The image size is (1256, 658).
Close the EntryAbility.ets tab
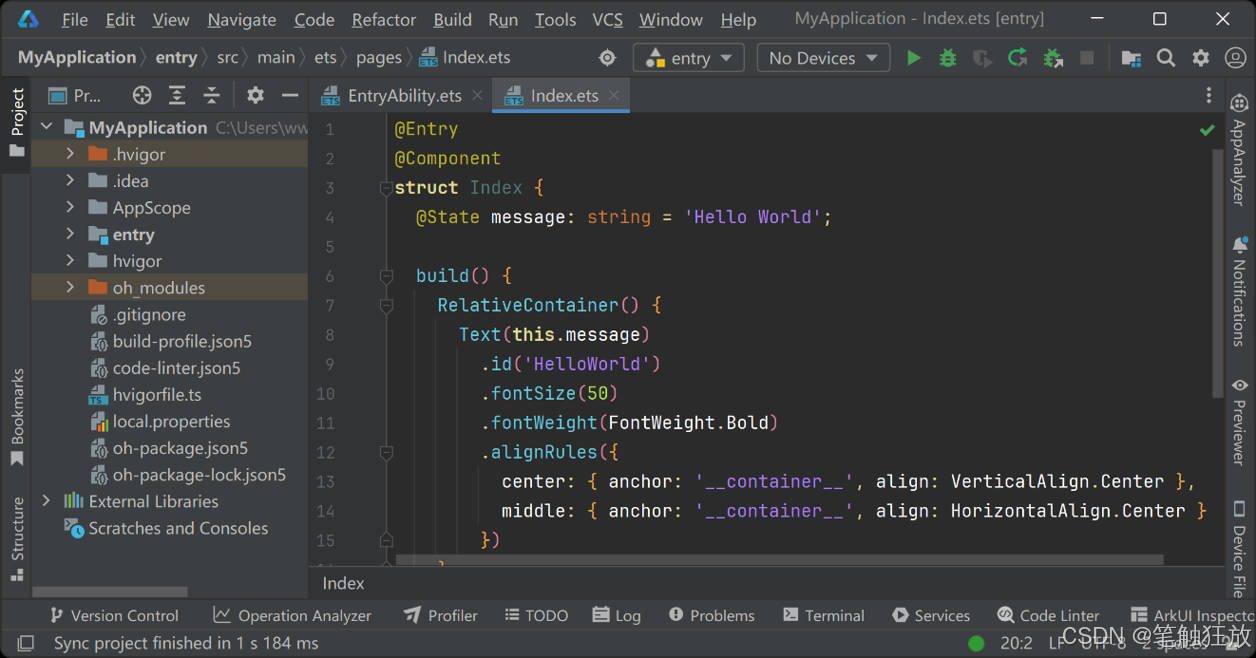[477, 95]
